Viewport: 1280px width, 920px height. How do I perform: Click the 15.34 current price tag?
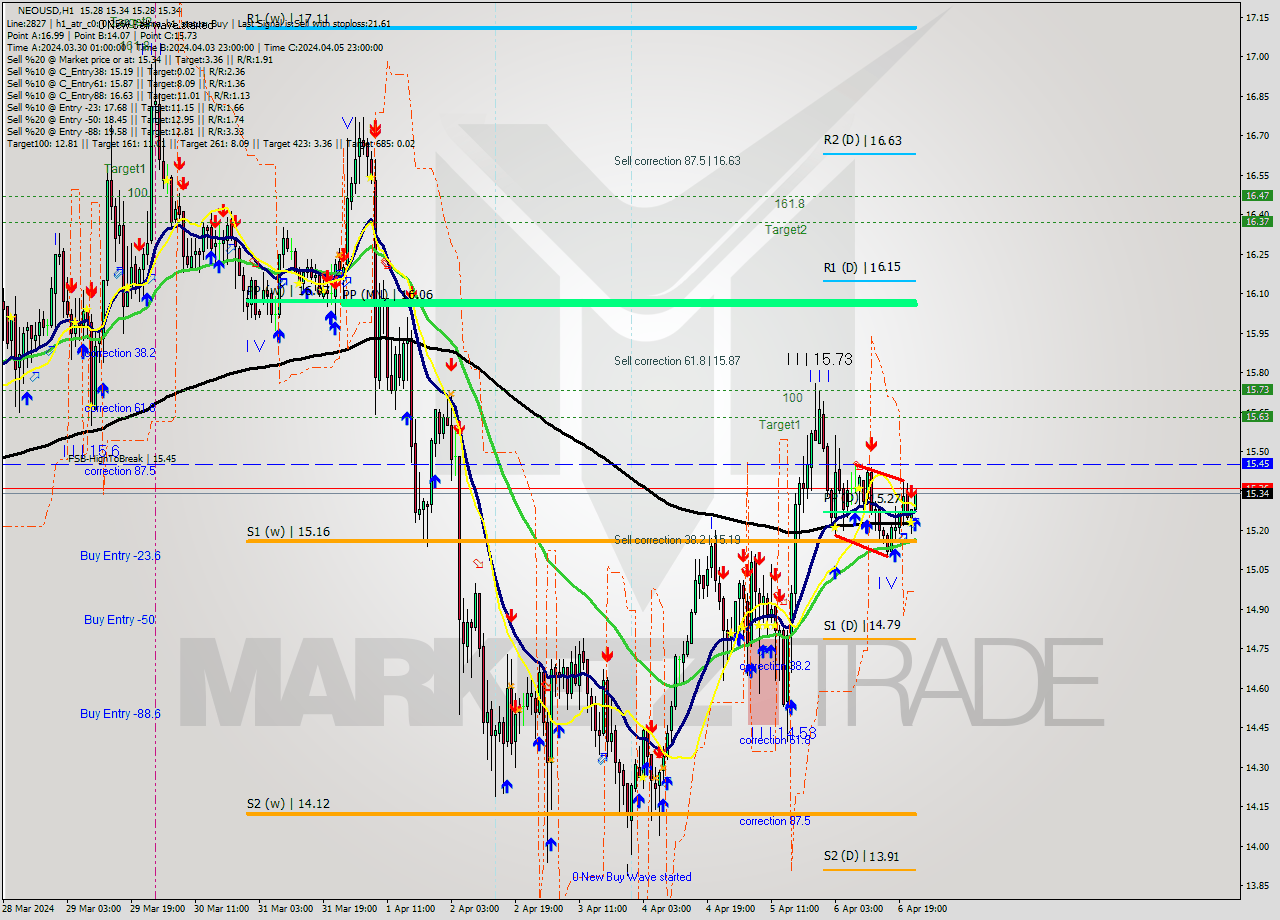tap(1256, 493)
